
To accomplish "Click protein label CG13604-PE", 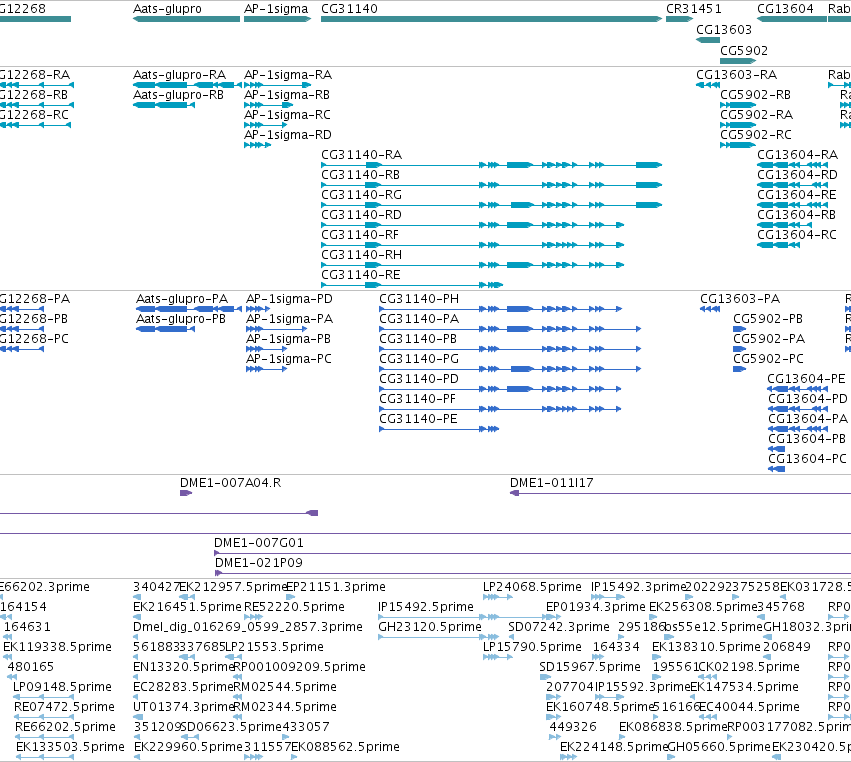I will (x=806, y=379).
